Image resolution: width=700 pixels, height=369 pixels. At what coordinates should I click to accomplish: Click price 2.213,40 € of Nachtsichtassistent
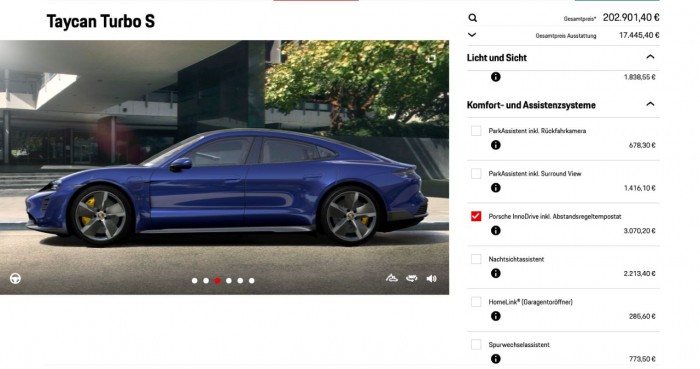(639, 274)
